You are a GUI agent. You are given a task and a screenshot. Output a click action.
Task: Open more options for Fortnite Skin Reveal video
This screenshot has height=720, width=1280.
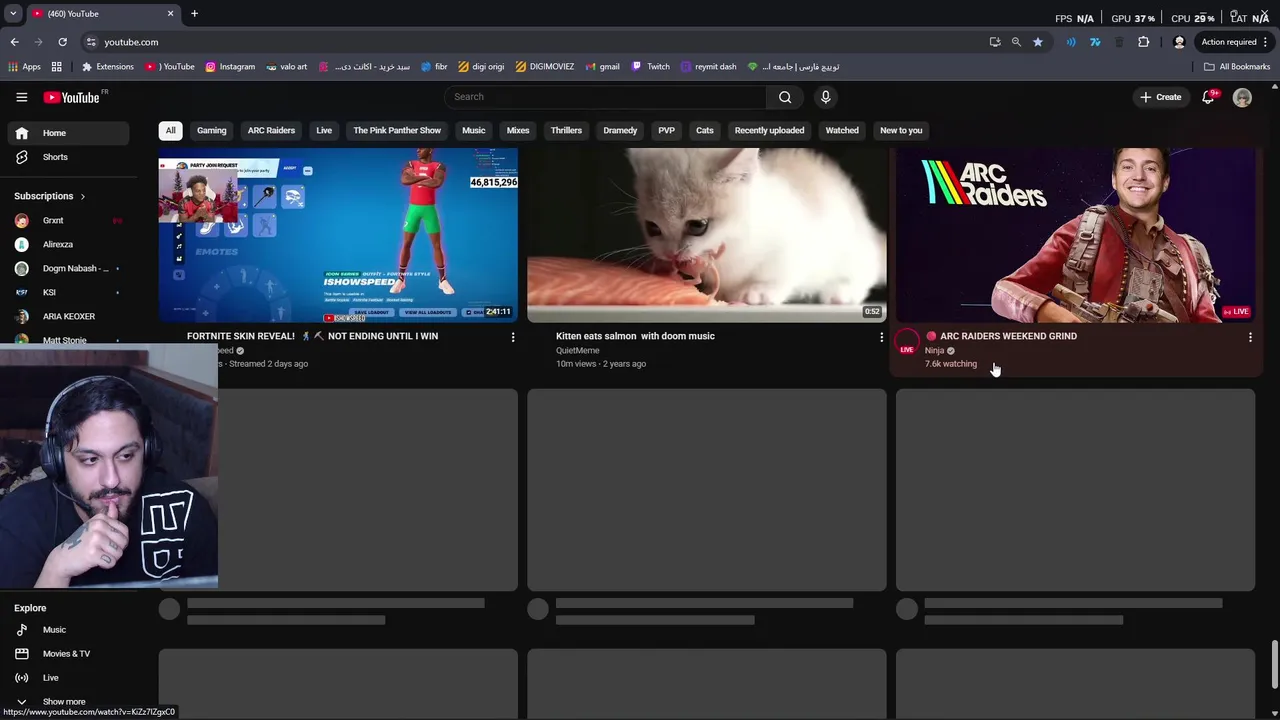click(513, 338)
